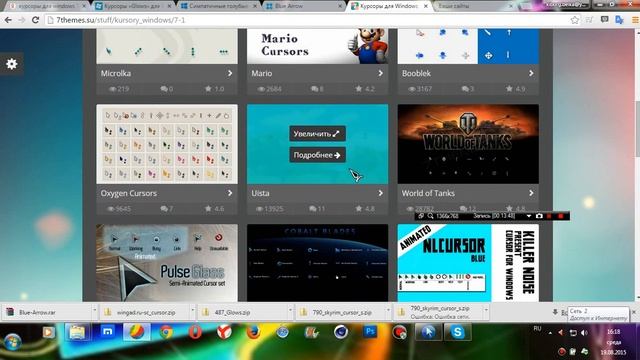Open the Oxygen Cursors title link

tap(129, 193)
